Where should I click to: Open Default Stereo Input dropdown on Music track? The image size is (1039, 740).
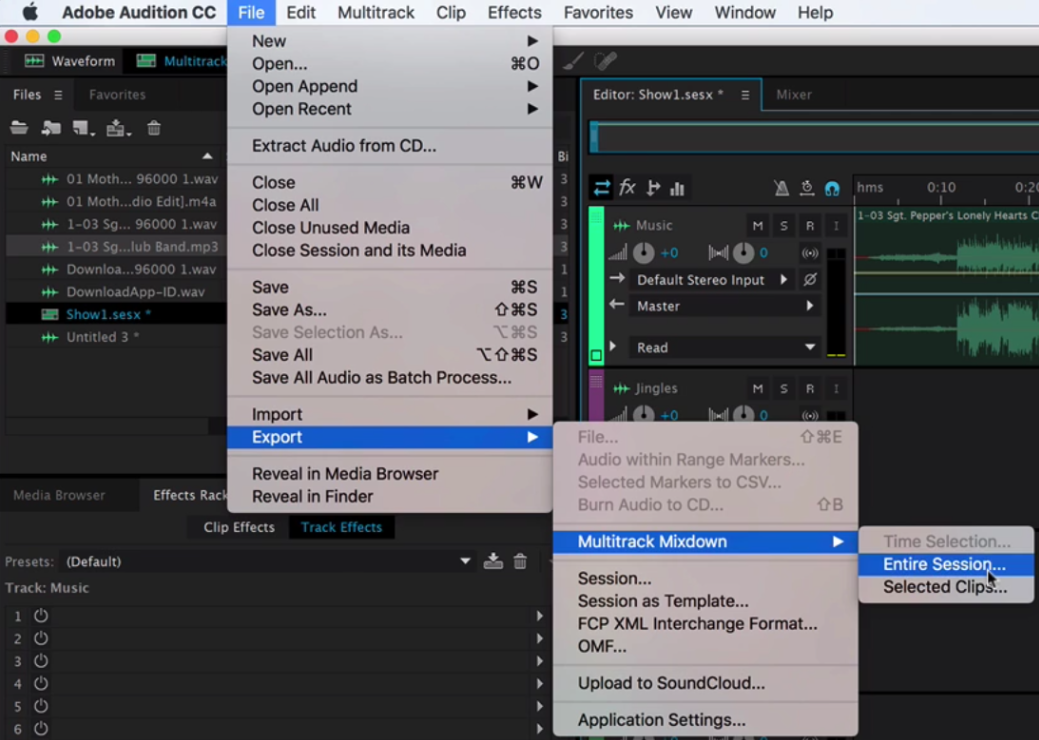pyautogui.click(x=713, y=280)
